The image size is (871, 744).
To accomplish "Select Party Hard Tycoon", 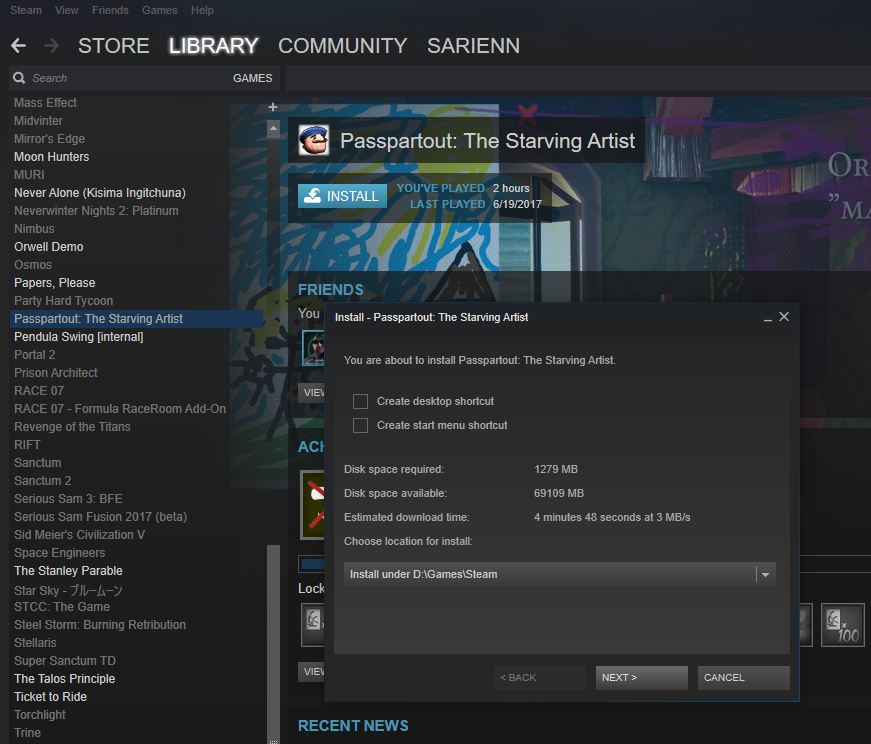I will click(63, 301).
